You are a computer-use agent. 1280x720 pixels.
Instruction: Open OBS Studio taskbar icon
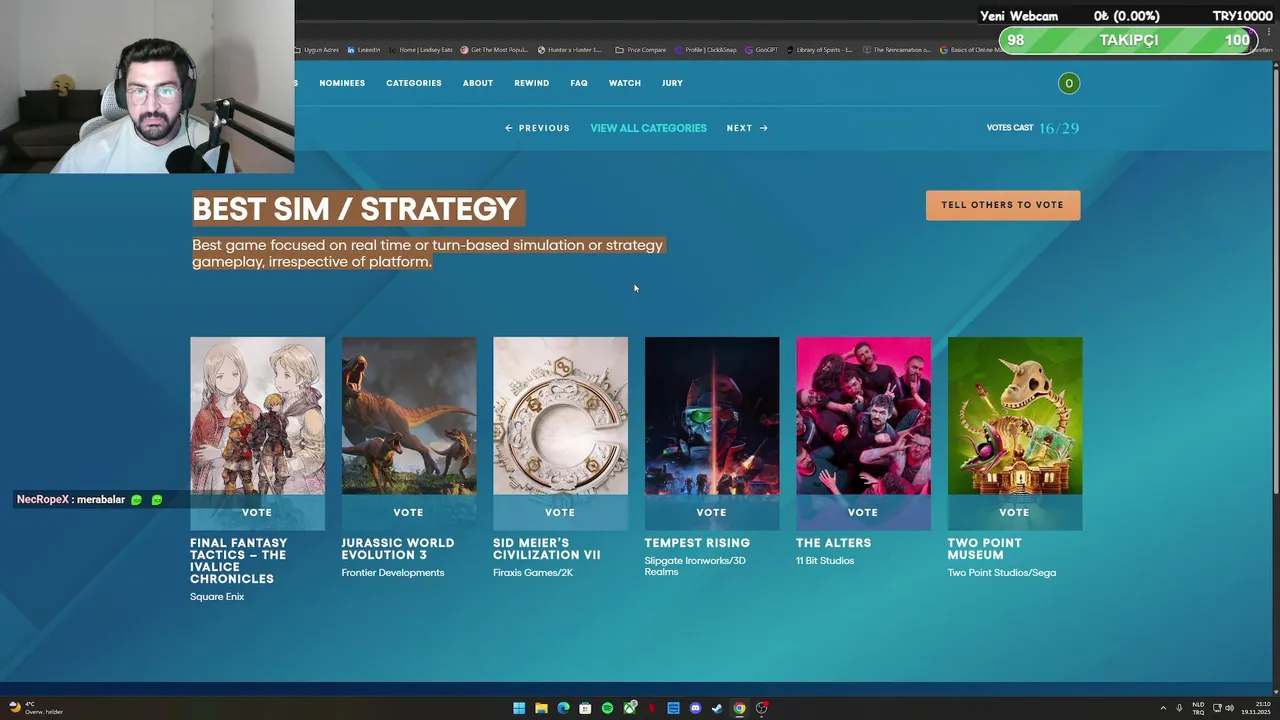(x=761, y=708)
